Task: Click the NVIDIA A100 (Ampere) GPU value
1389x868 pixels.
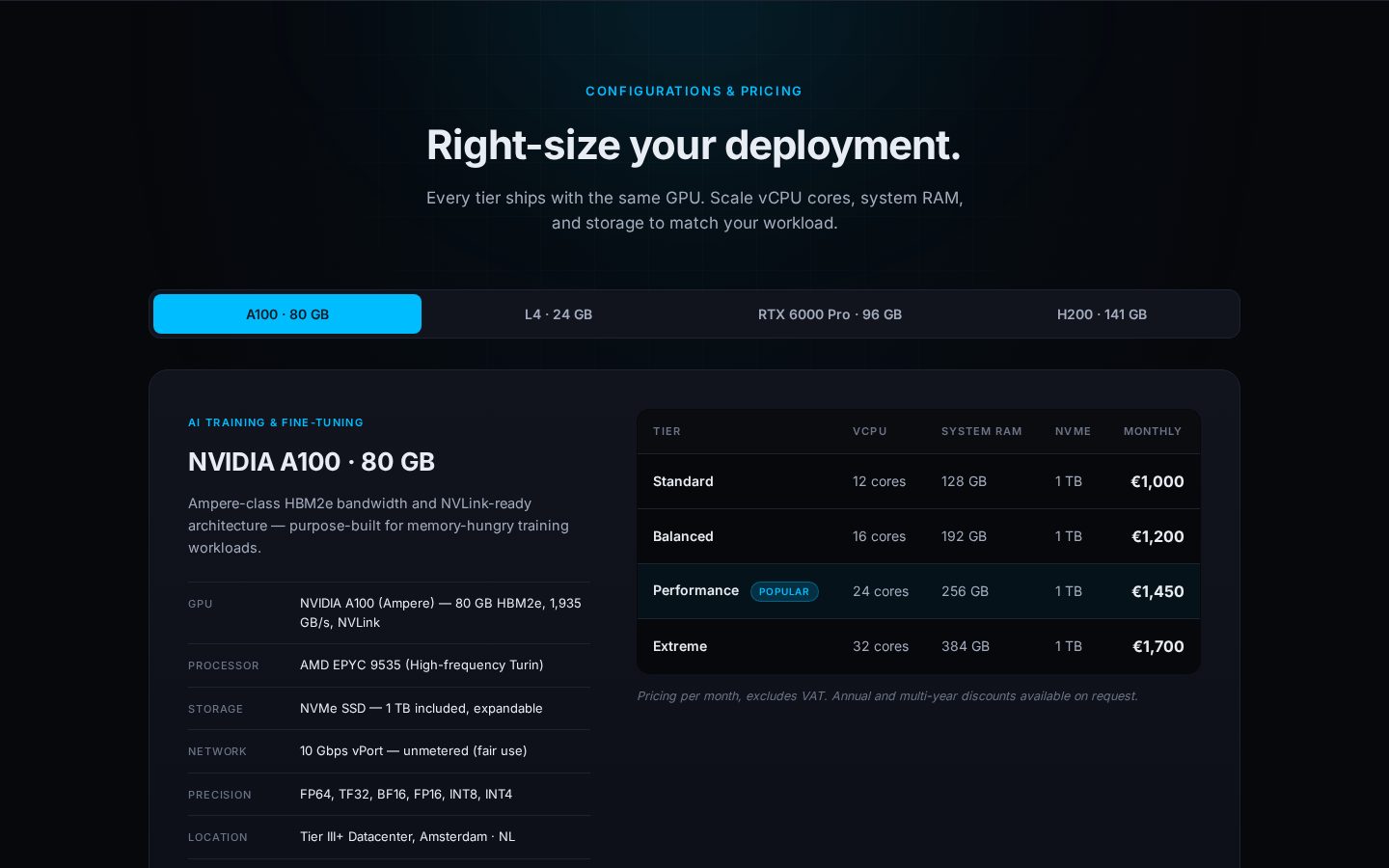Action: coord(441,612)
